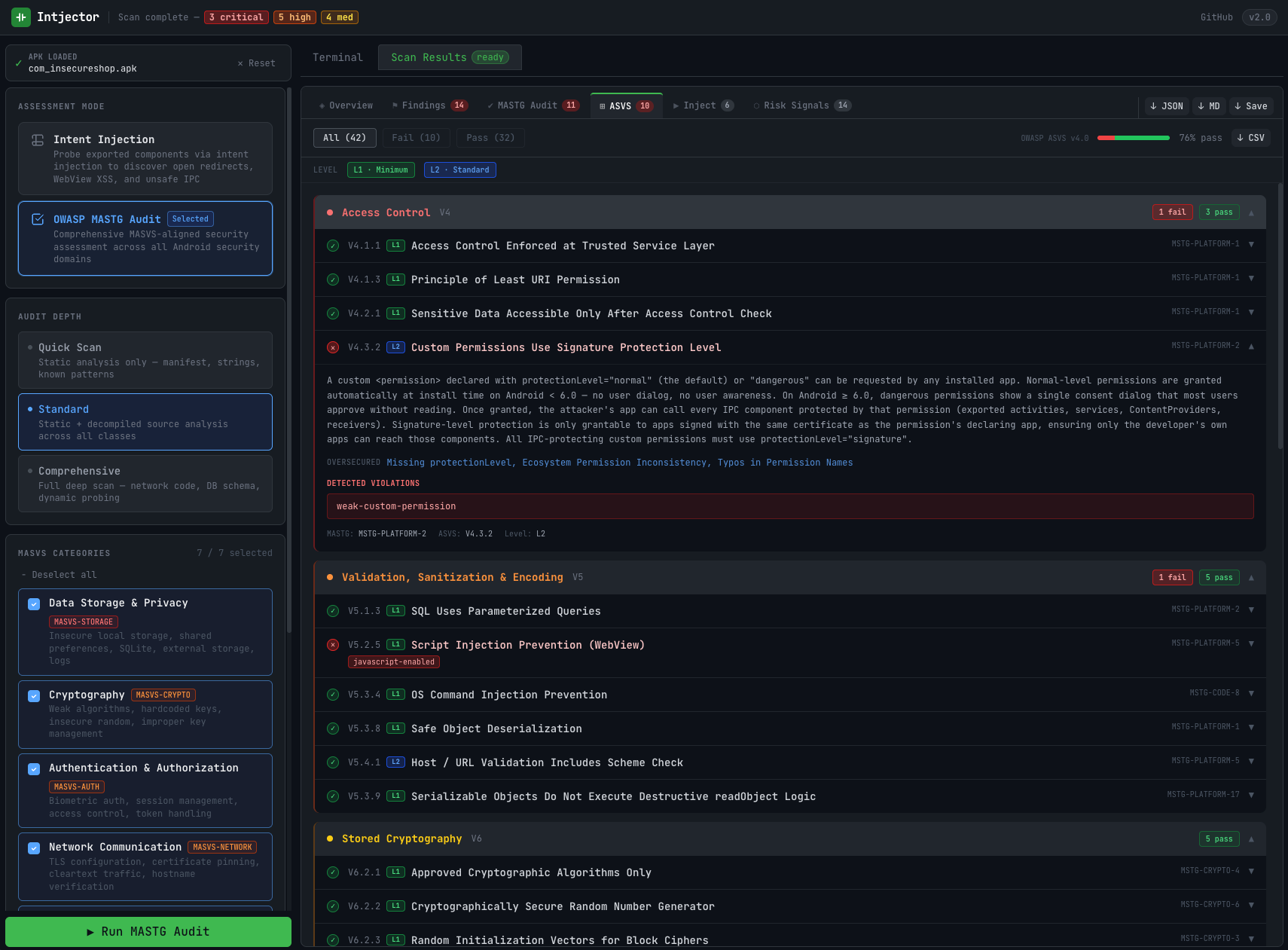The height and width of the screenshot is (950, 1288).
Task: Download the JSON export
Action: point(1166,106)
